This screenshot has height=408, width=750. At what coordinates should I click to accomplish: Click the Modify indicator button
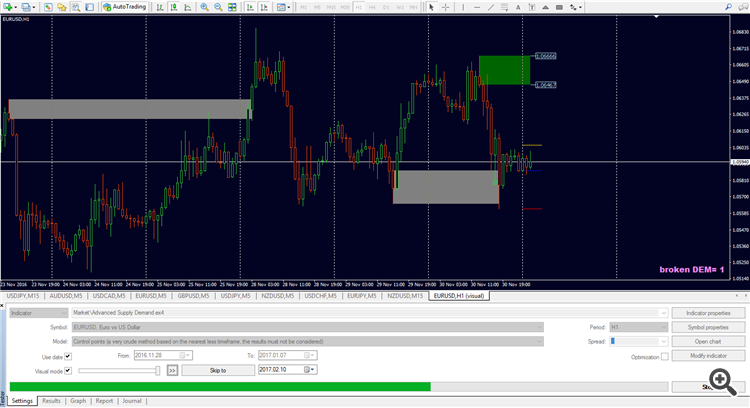pyautogui.click(x=708, y=356)
